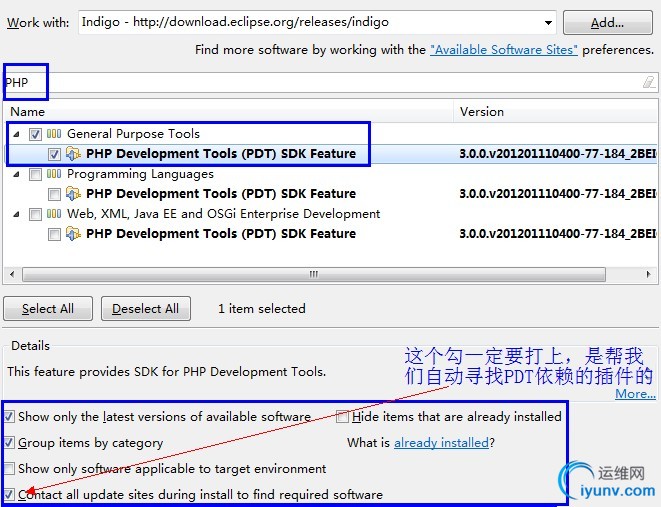Click the horizontal scrollbar left arrow

click(12, 274)
